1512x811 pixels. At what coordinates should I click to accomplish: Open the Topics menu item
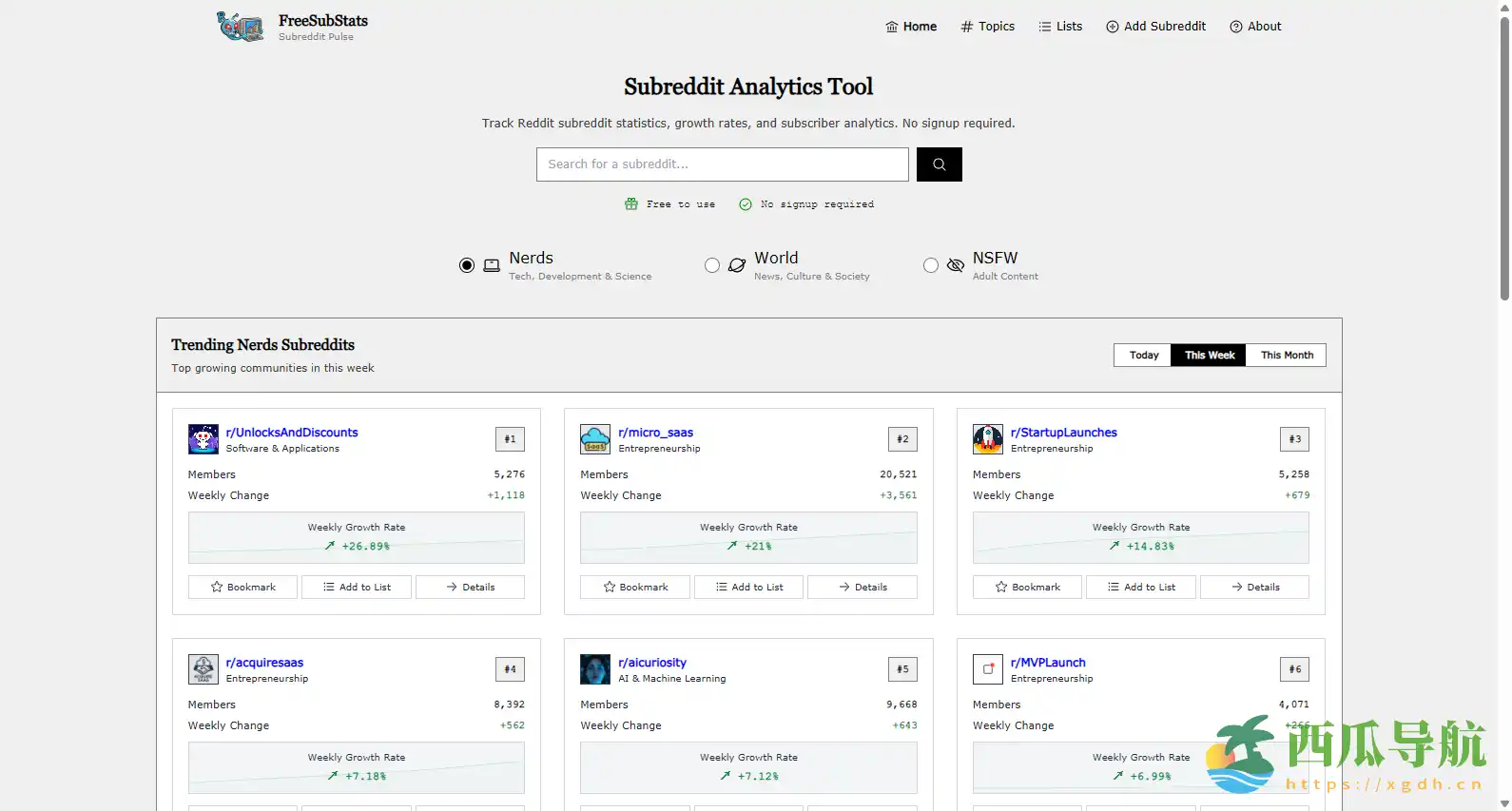pyautogui.click(x=987, y=27)
